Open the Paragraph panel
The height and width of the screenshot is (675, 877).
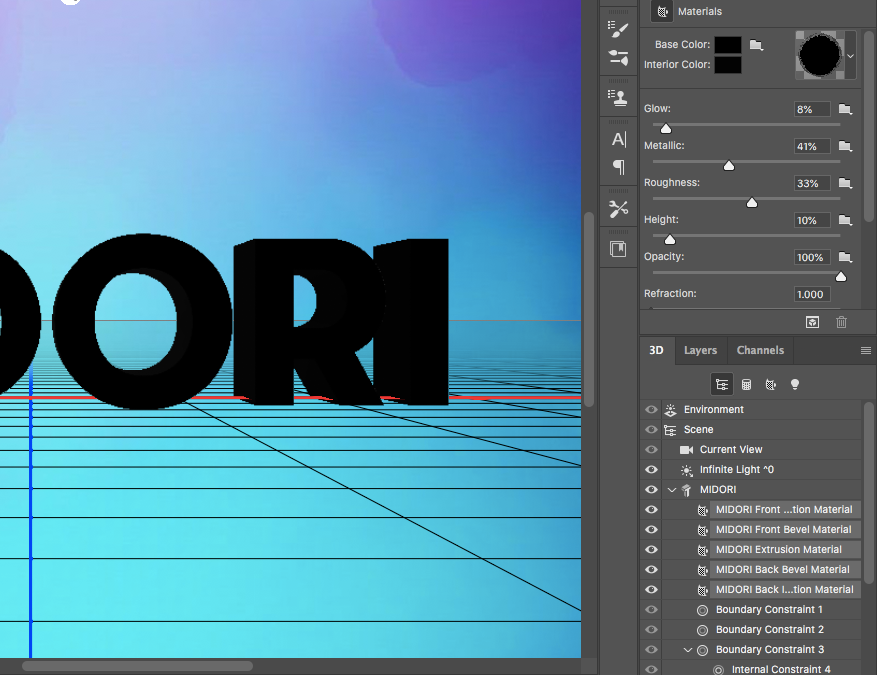[x=618, y=167]
